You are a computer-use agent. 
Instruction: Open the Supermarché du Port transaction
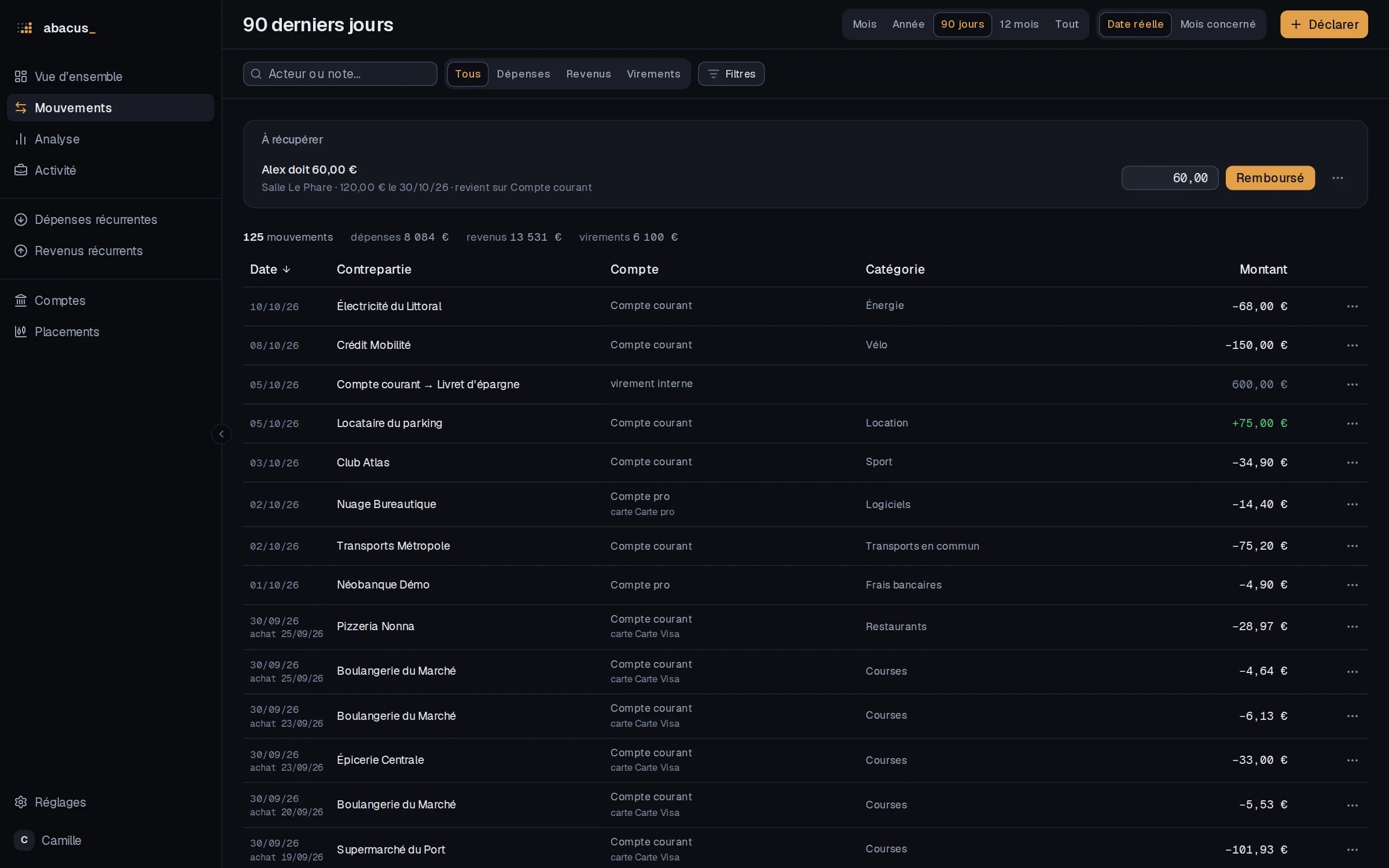[x=805, y=849]
